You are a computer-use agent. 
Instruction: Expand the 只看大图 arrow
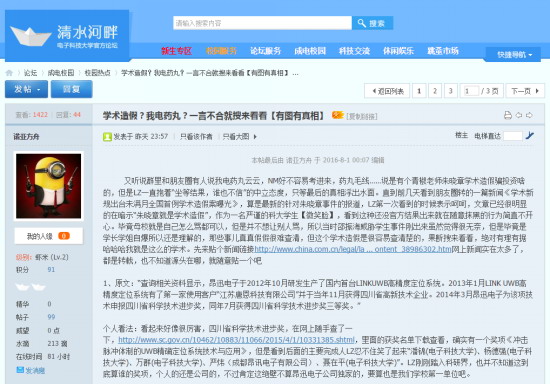click(x=255, y=137)
